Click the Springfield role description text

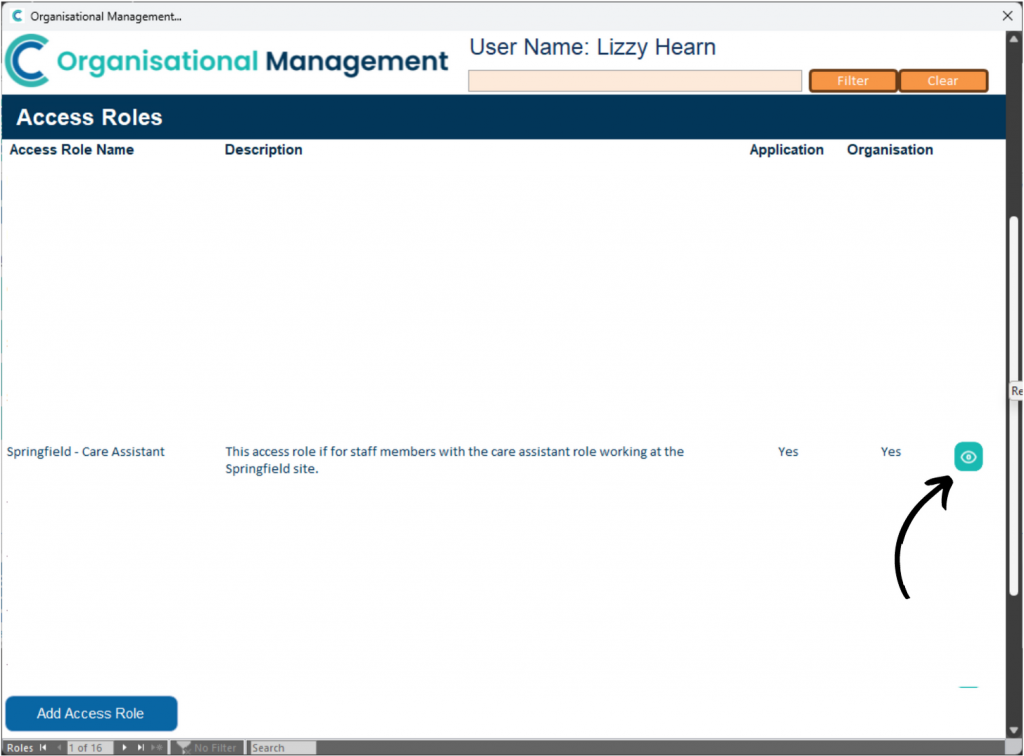(x=455, y=460)
